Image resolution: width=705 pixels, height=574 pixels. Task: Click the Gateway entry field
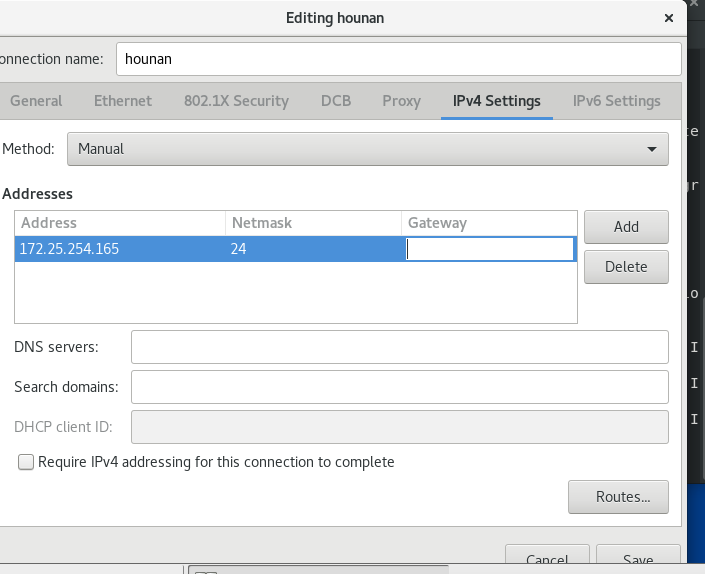[x=490, y=249]
